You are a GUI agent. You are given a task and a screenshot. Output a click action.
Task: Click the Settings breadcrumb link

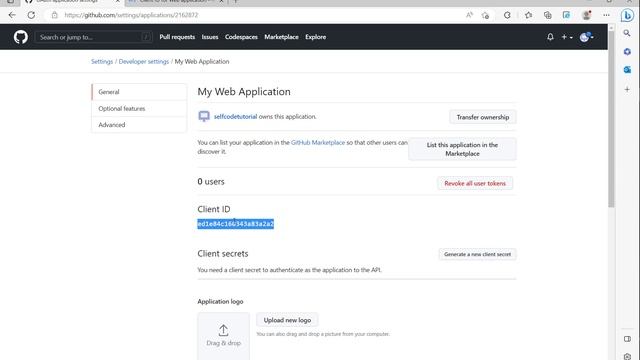click(x=102, y=62)
